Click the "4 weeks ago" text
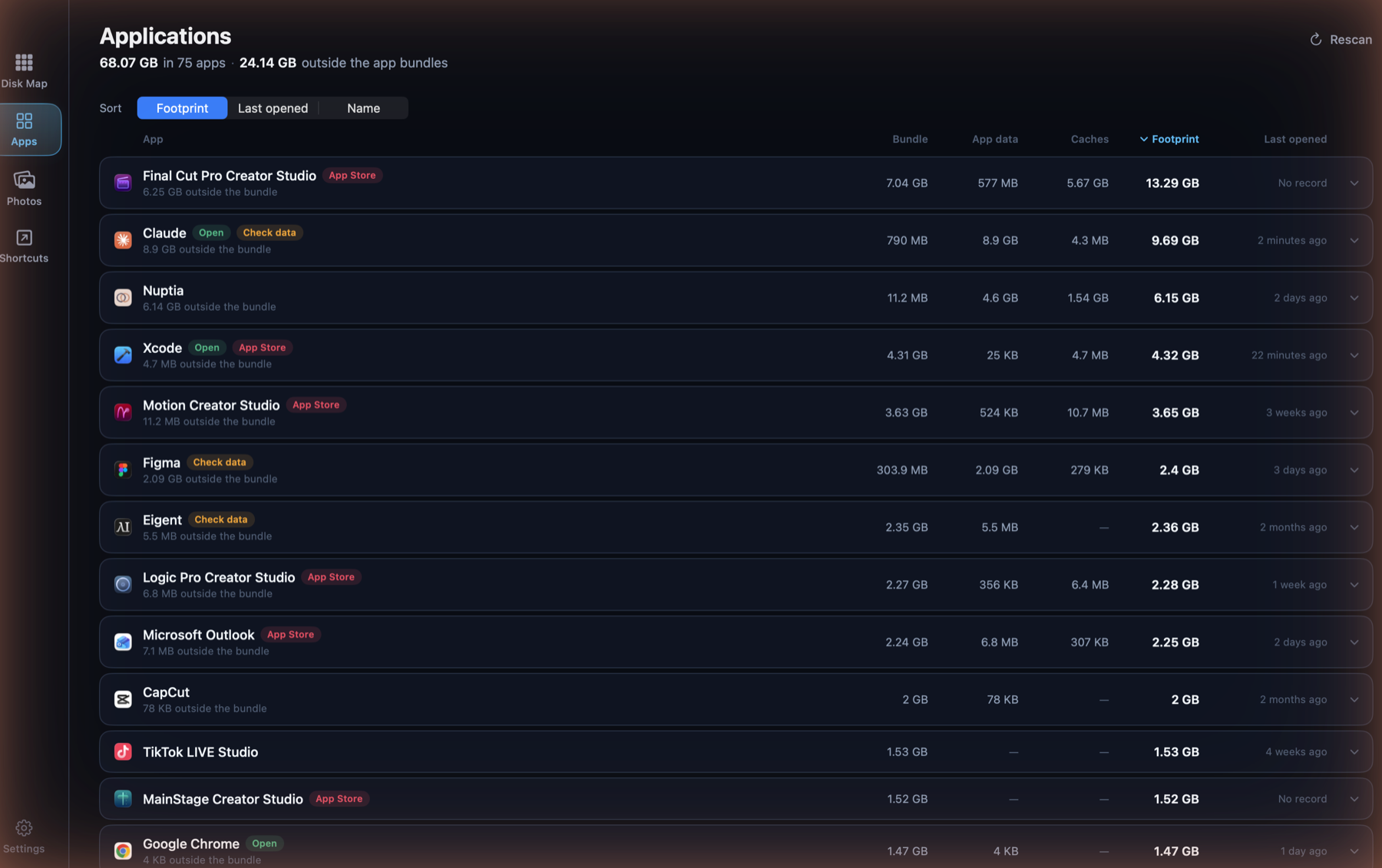 coord(1296,752)
